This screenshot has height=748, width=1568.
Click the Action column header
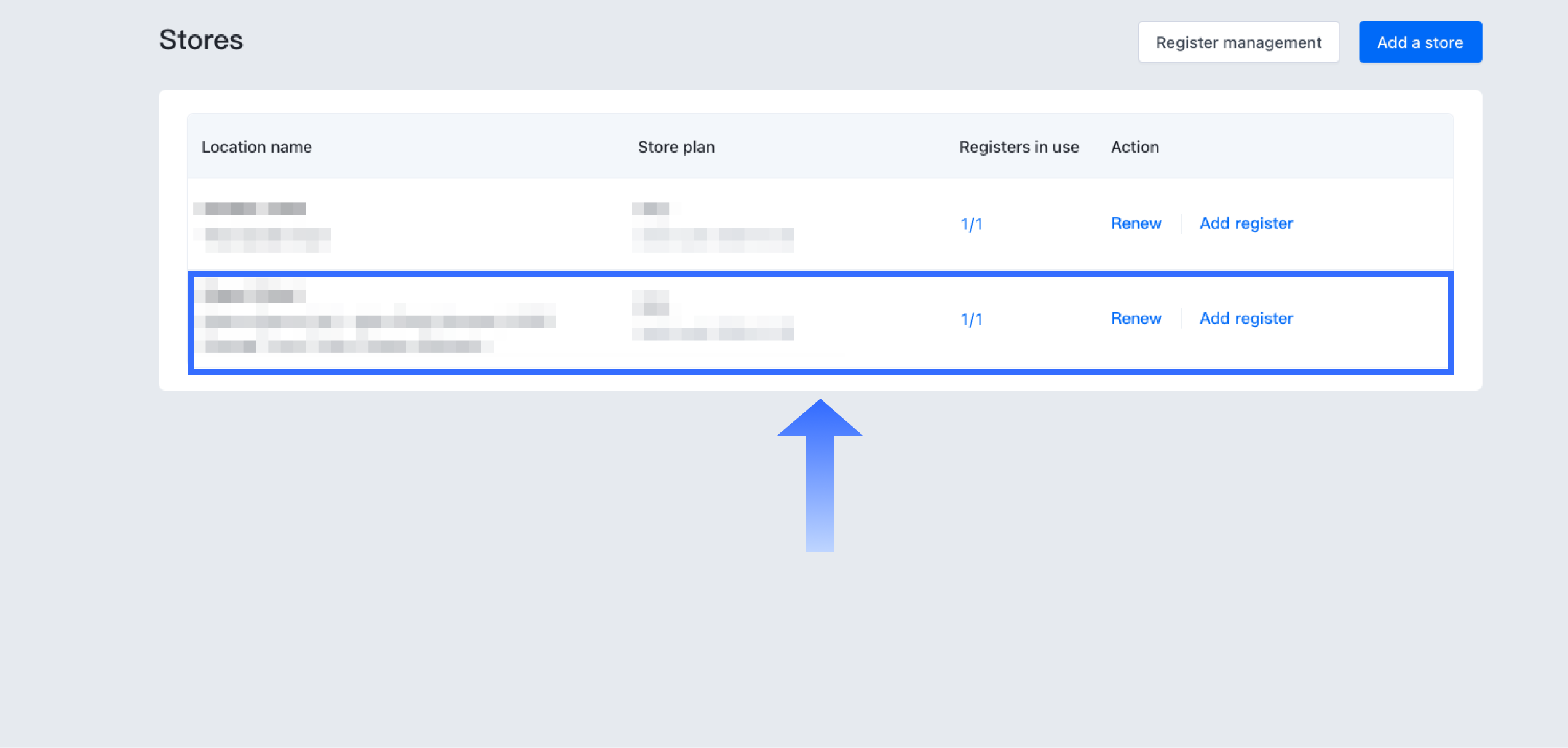pyautogui.click(x=1134, y=147)
